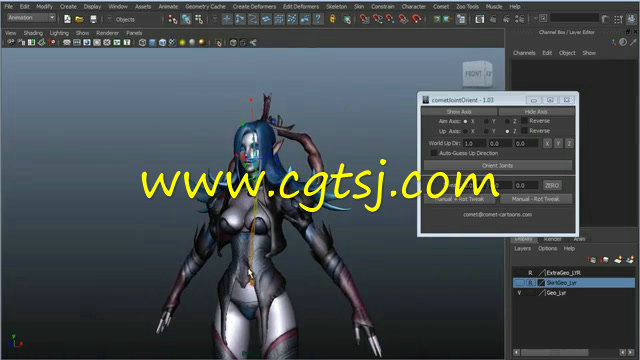
Task: Open the Animation menu set dropdown
Action: [31, 18]
